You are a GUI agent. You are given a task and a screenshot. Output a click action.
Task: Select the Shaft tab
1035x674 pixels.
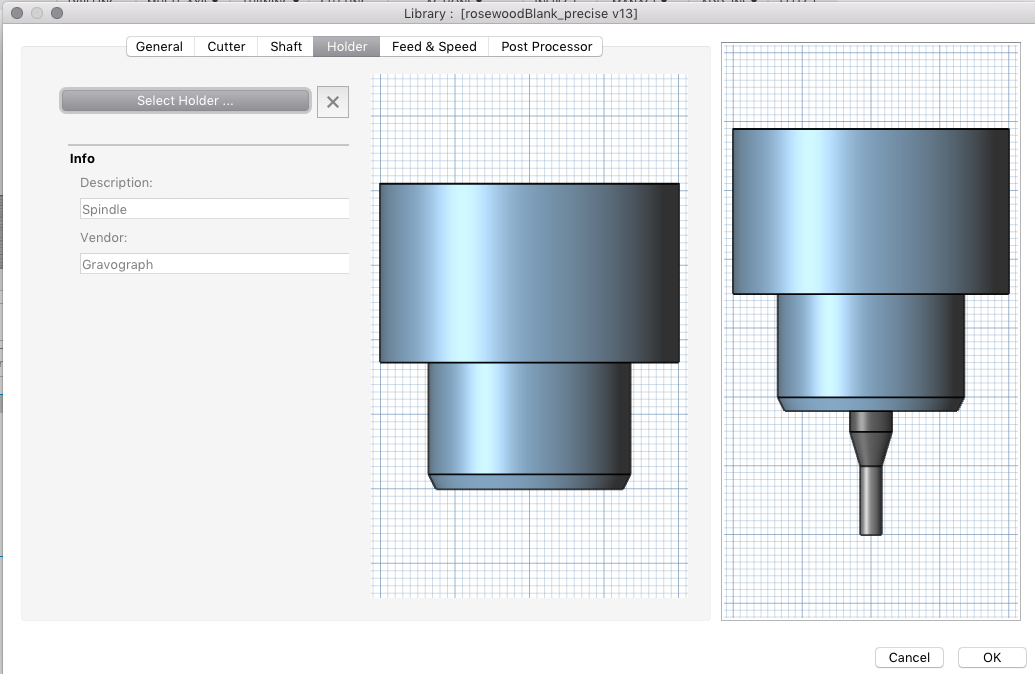(286, 47)
